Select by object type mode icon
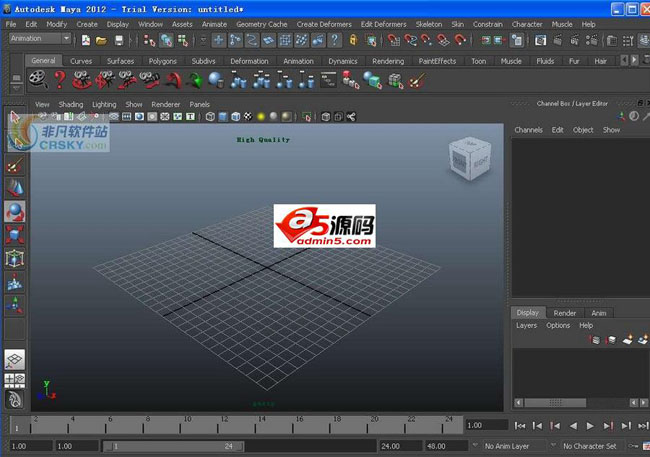The image size is (650, 457). pyautogui.click(x=167, y=40)
